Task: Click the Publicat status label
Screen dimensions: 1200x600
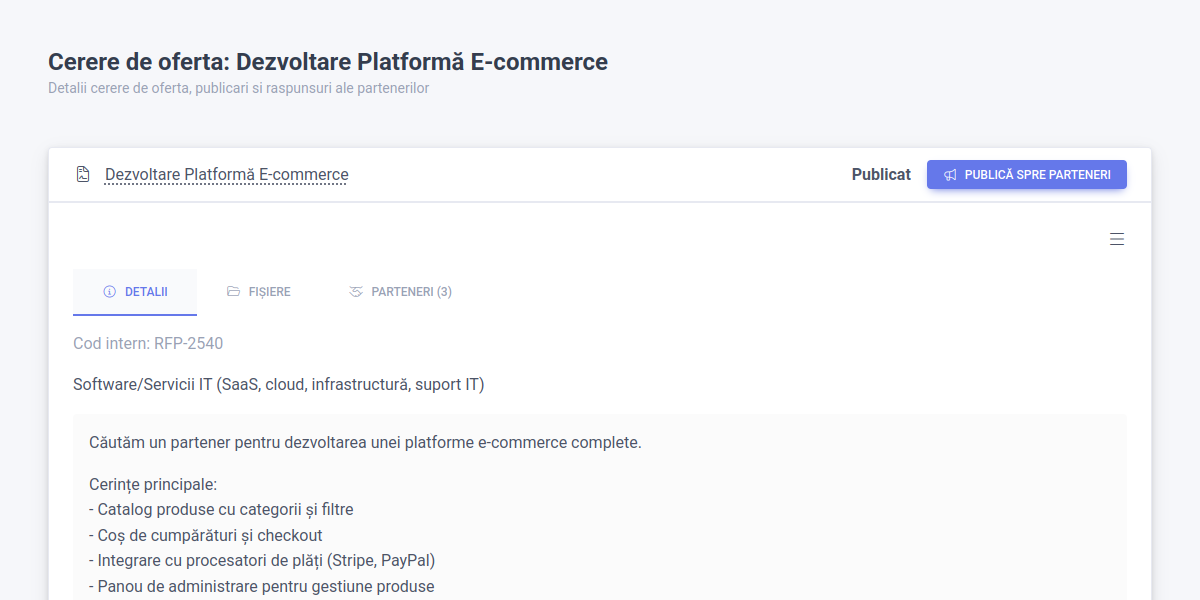Action: coord(881,174)
